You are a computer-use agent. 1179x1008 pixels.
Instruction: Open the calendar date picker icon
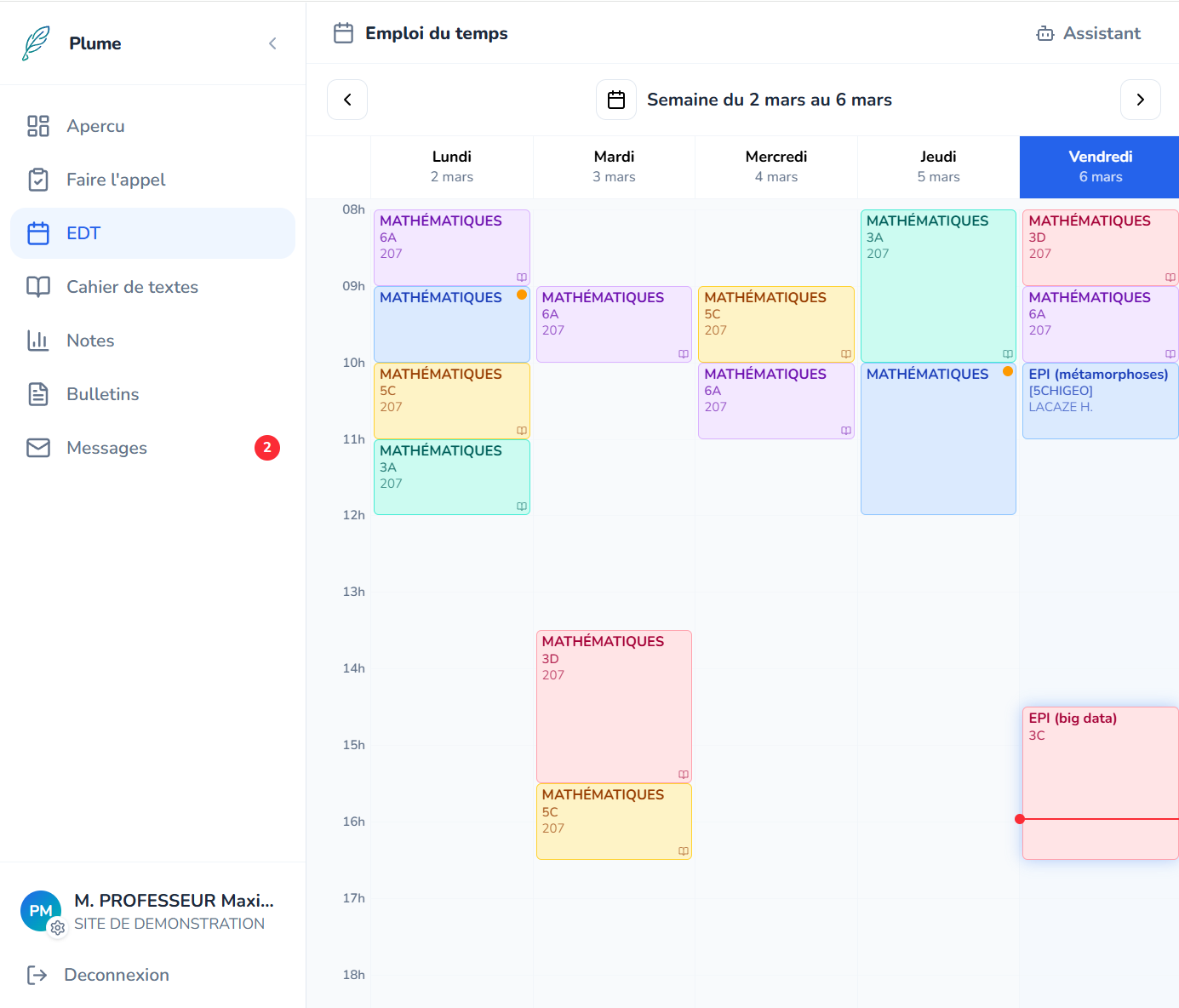[x=616, y=100]
